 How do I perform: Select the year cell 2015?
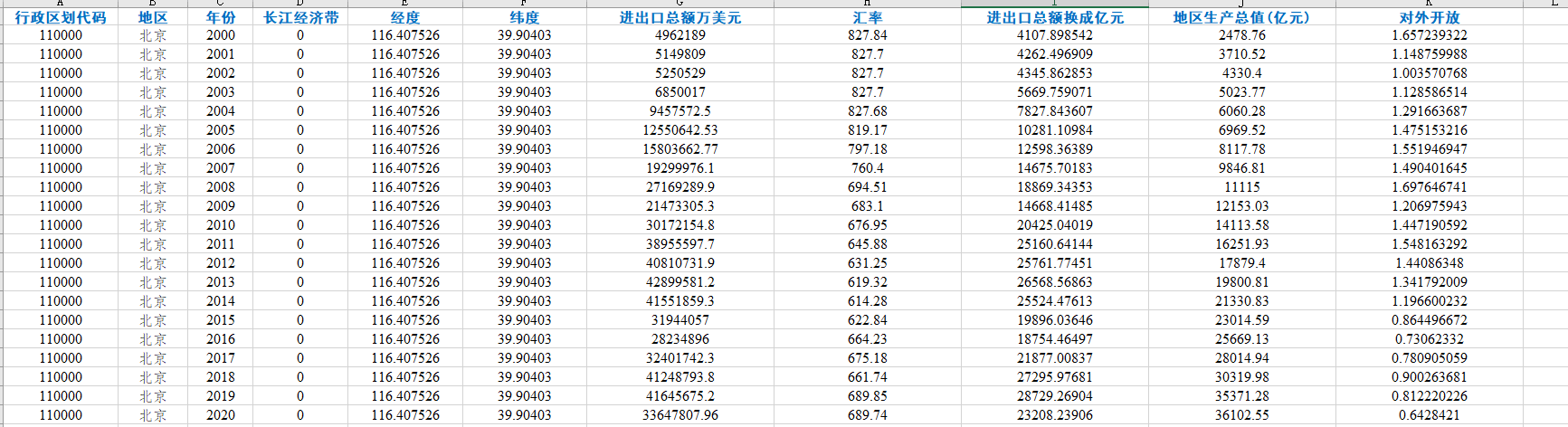click(221, 320)
